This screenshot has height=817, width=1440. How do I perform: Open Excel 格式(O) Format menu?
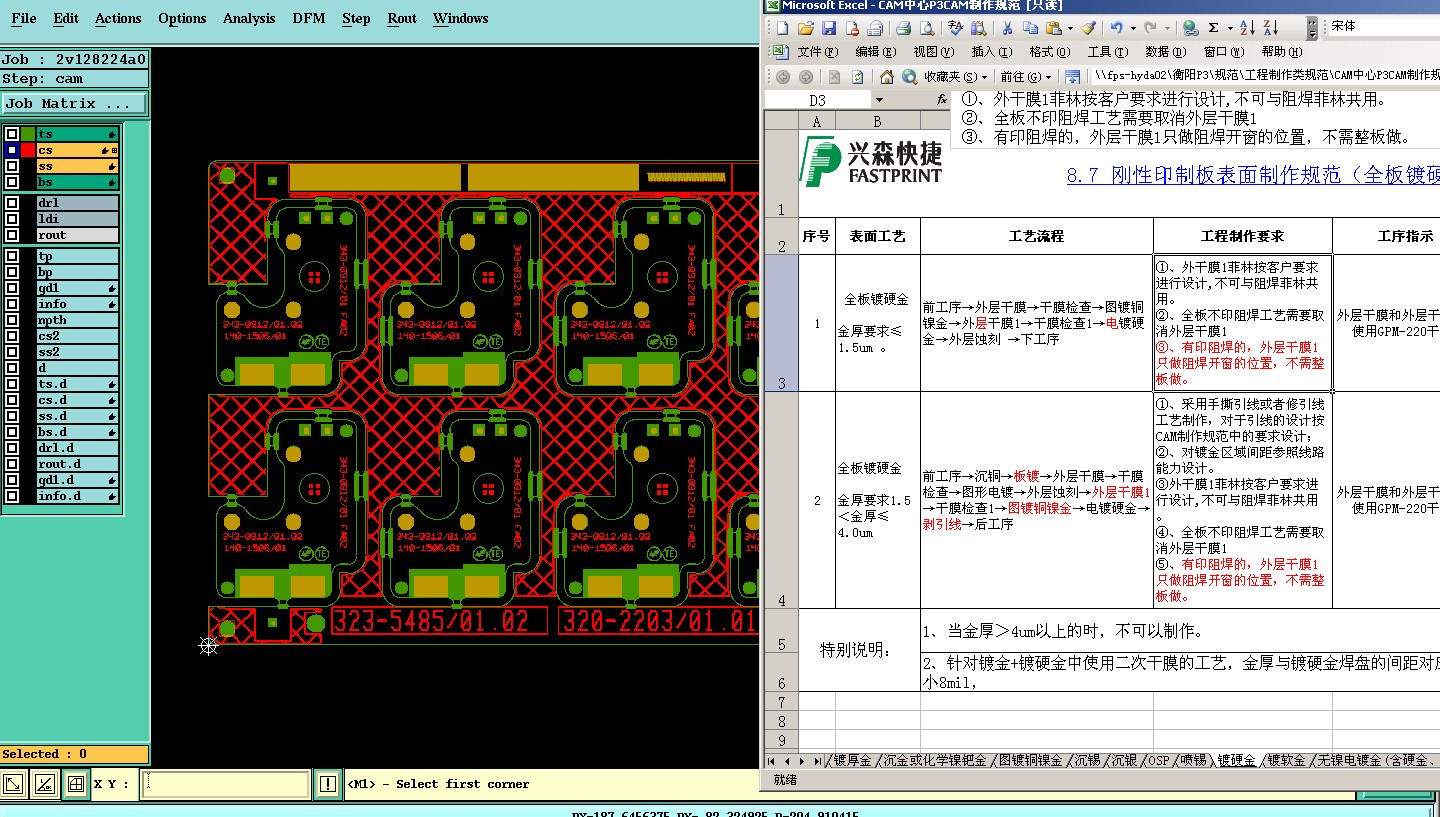tap(1048, 52)
